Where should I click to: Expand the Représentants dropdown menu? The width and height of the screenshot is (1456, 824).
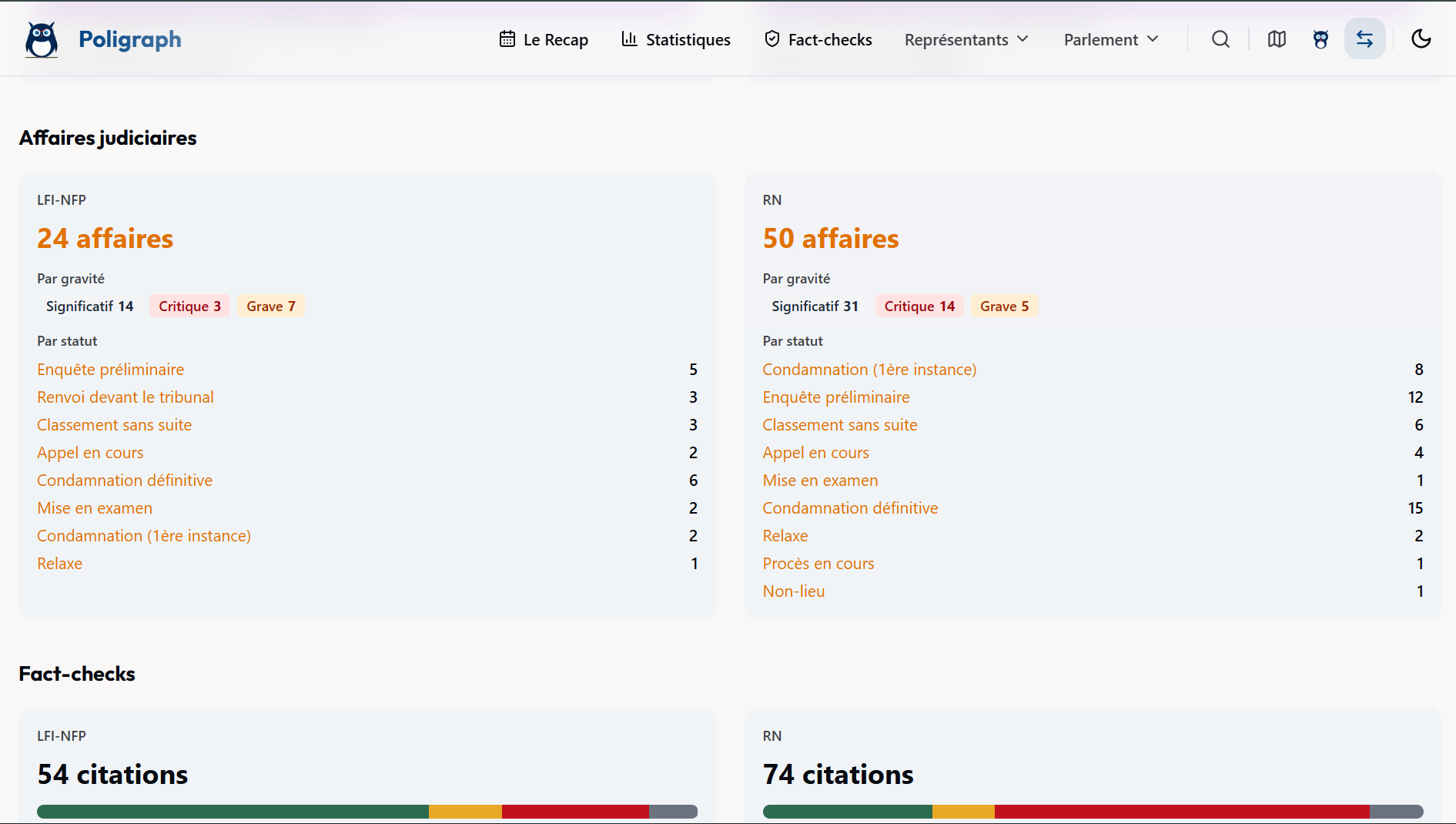click(966, 39)
